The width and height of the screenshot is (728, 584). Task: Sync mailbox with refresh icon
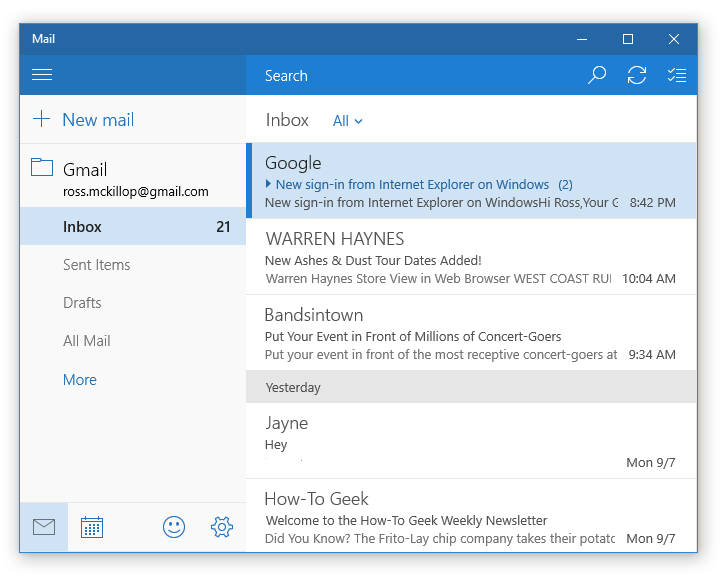pos(637,75)
